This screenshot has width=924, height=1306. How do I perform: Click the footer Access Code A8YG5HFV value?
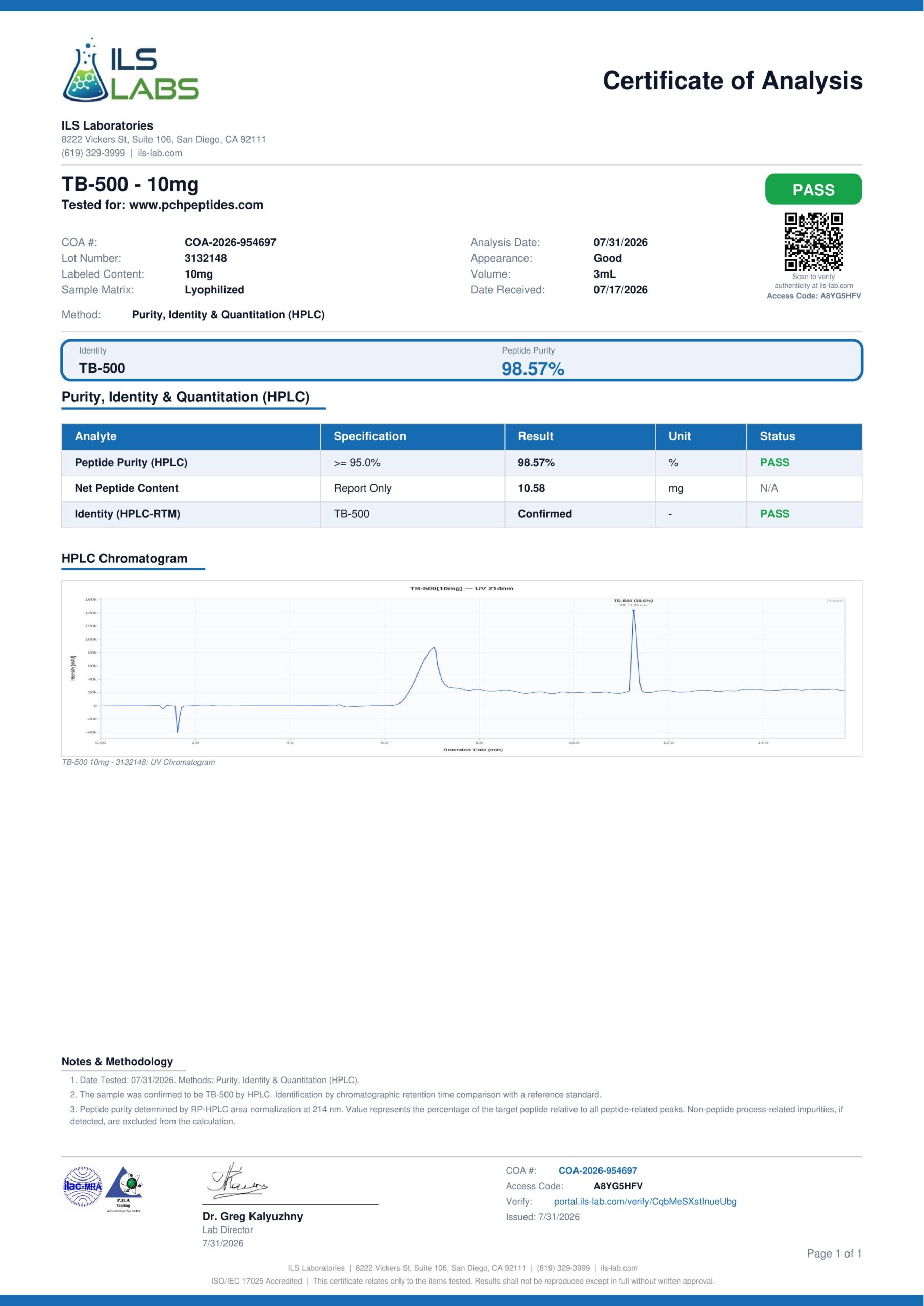click(618, 1186)
